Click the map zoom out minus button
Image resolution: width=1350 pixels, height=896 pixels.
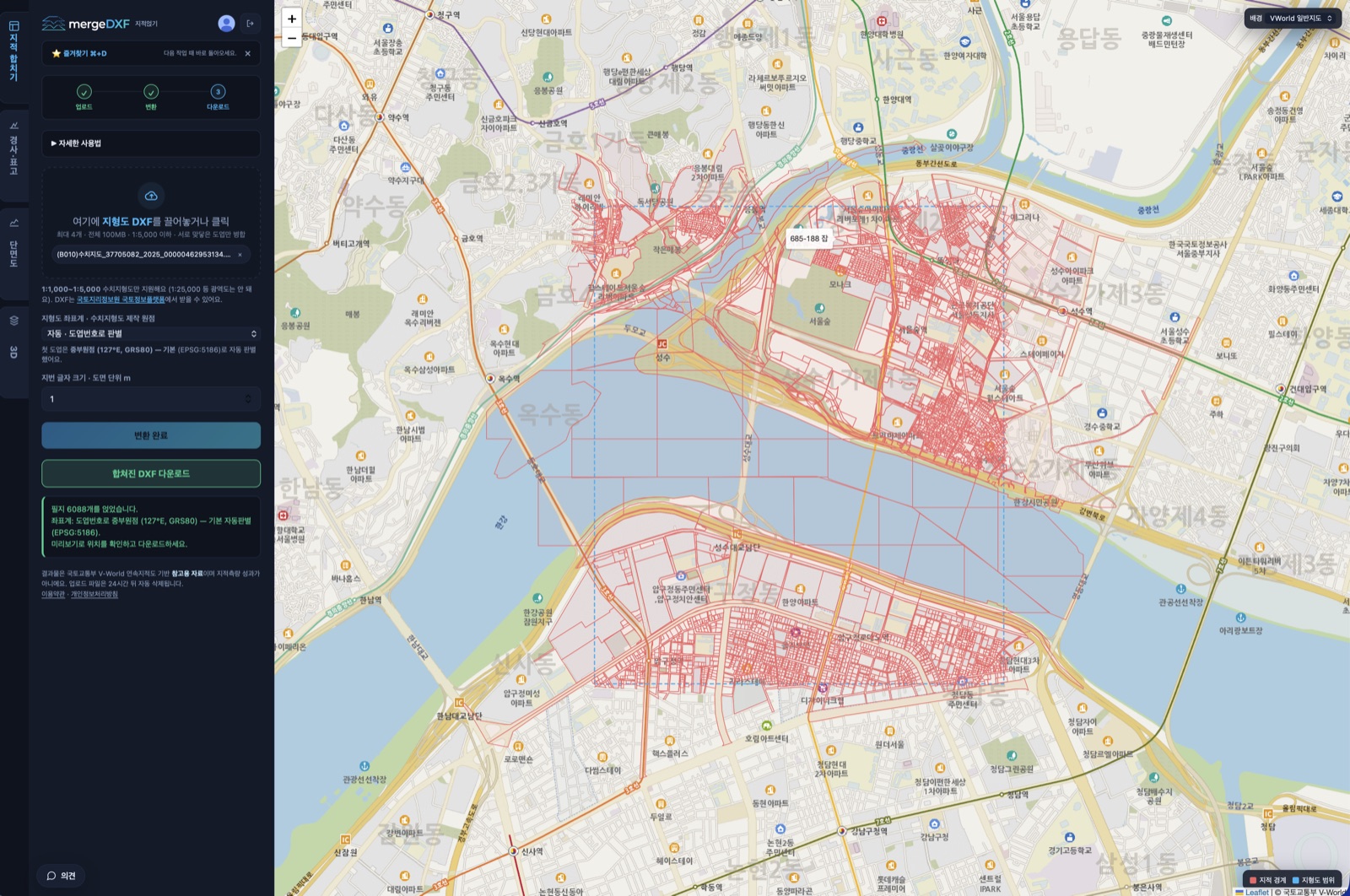292,38
